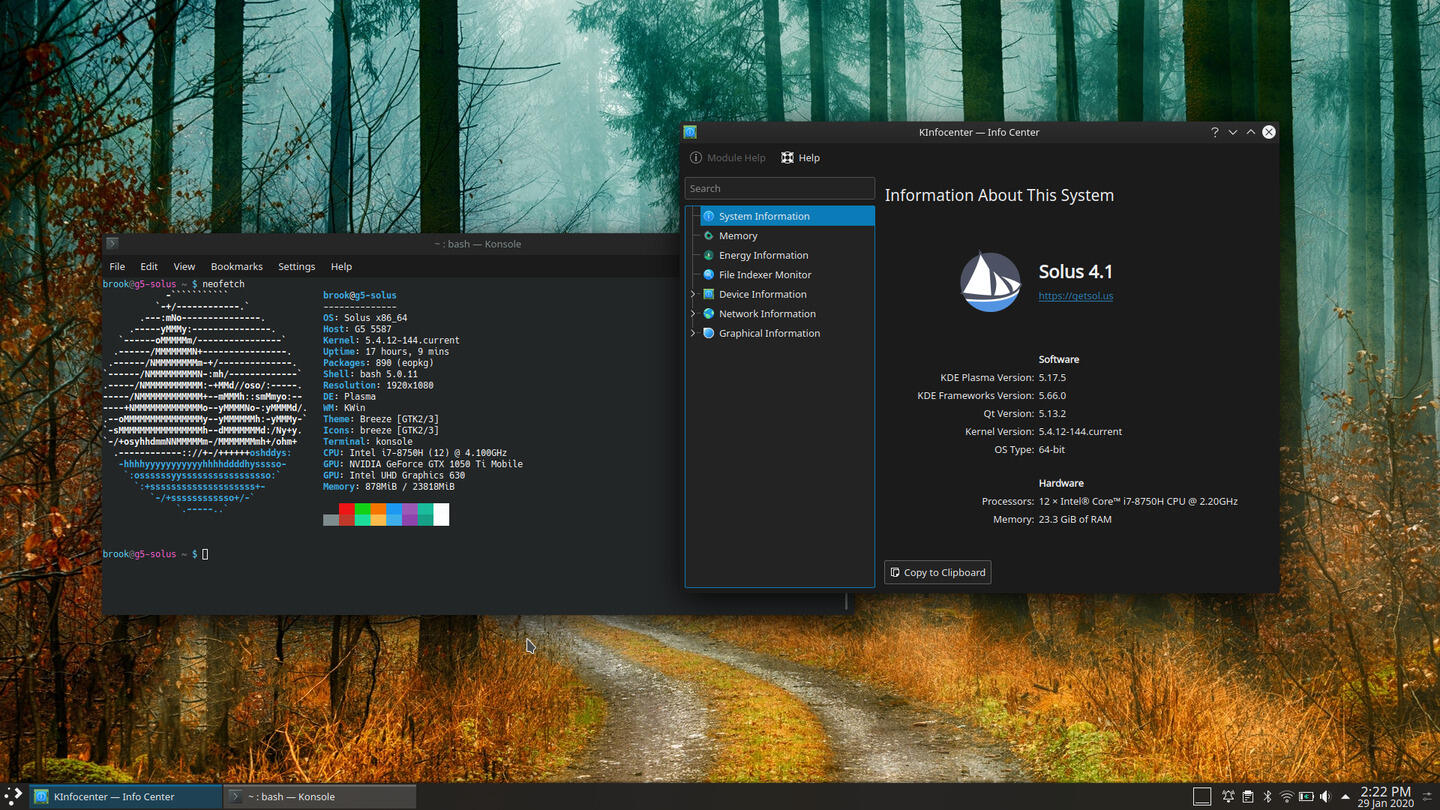This screenshot has width=1440, height=810.
Task: Open the Settings menu in Konsole
Action: point(296,267)
